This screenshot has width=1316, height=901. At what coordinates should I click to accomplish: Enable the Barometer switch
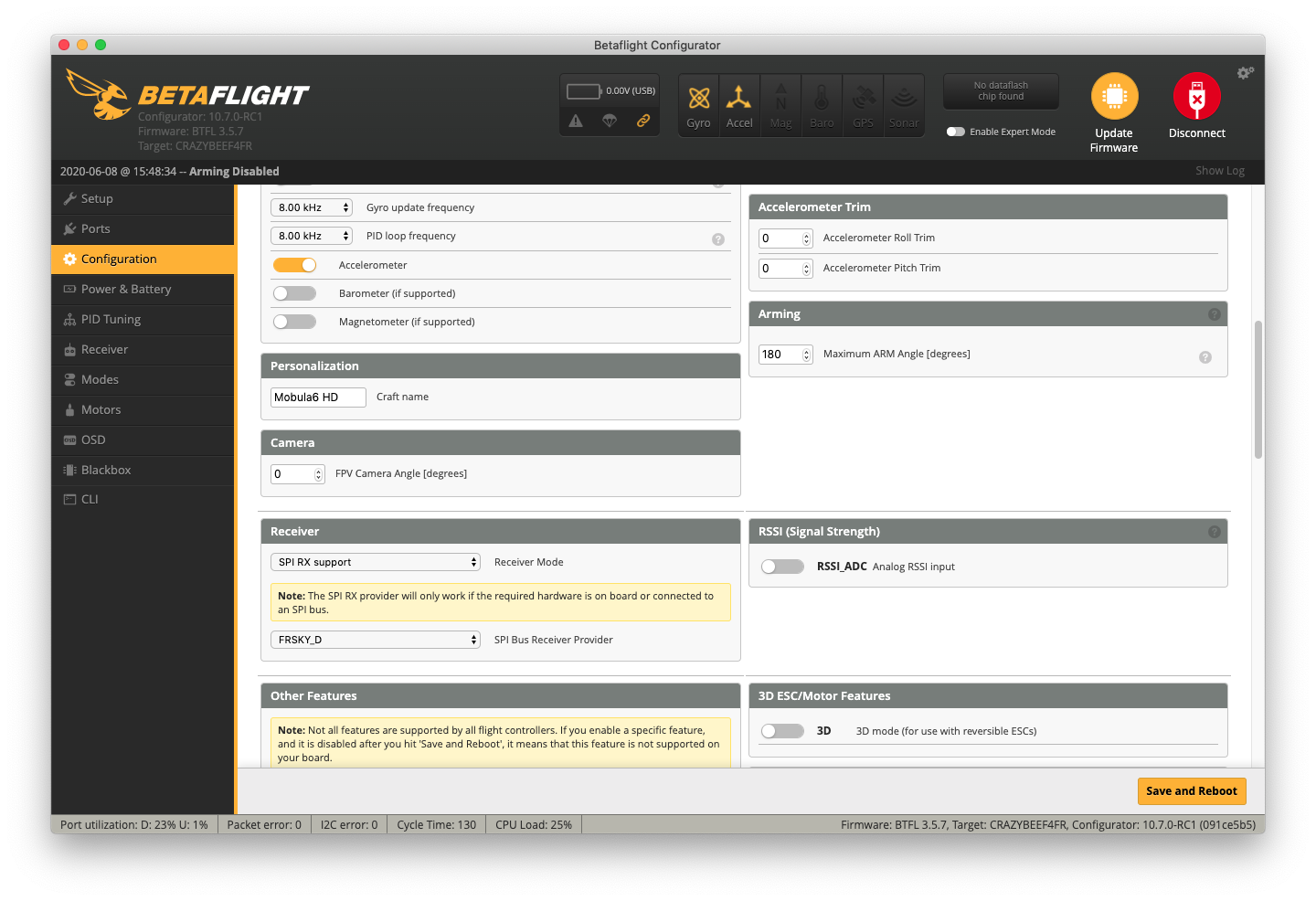pyautogui.click(x=294, y=293)
